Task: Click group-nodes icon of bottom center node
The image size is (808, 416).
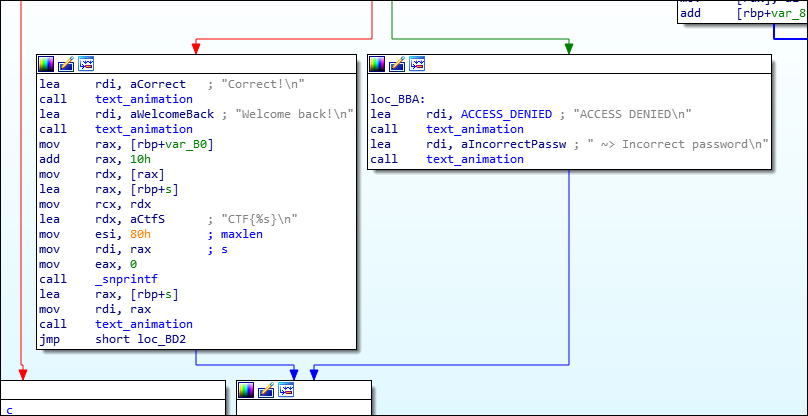Action: click(x=286, y=390)
